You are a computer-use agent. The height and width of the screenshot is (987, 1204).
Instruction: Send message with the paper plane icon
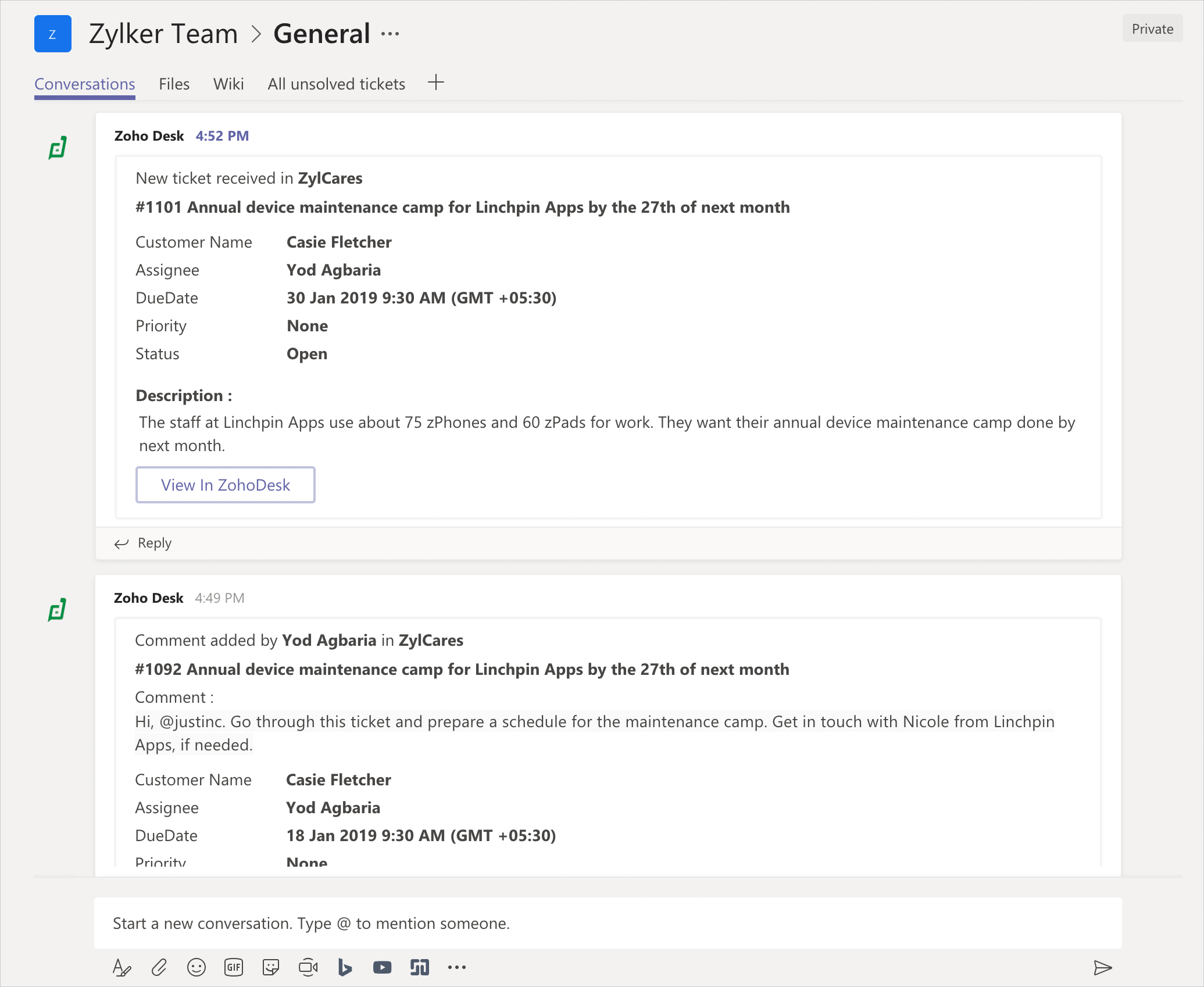click(x=1102, y=967)
